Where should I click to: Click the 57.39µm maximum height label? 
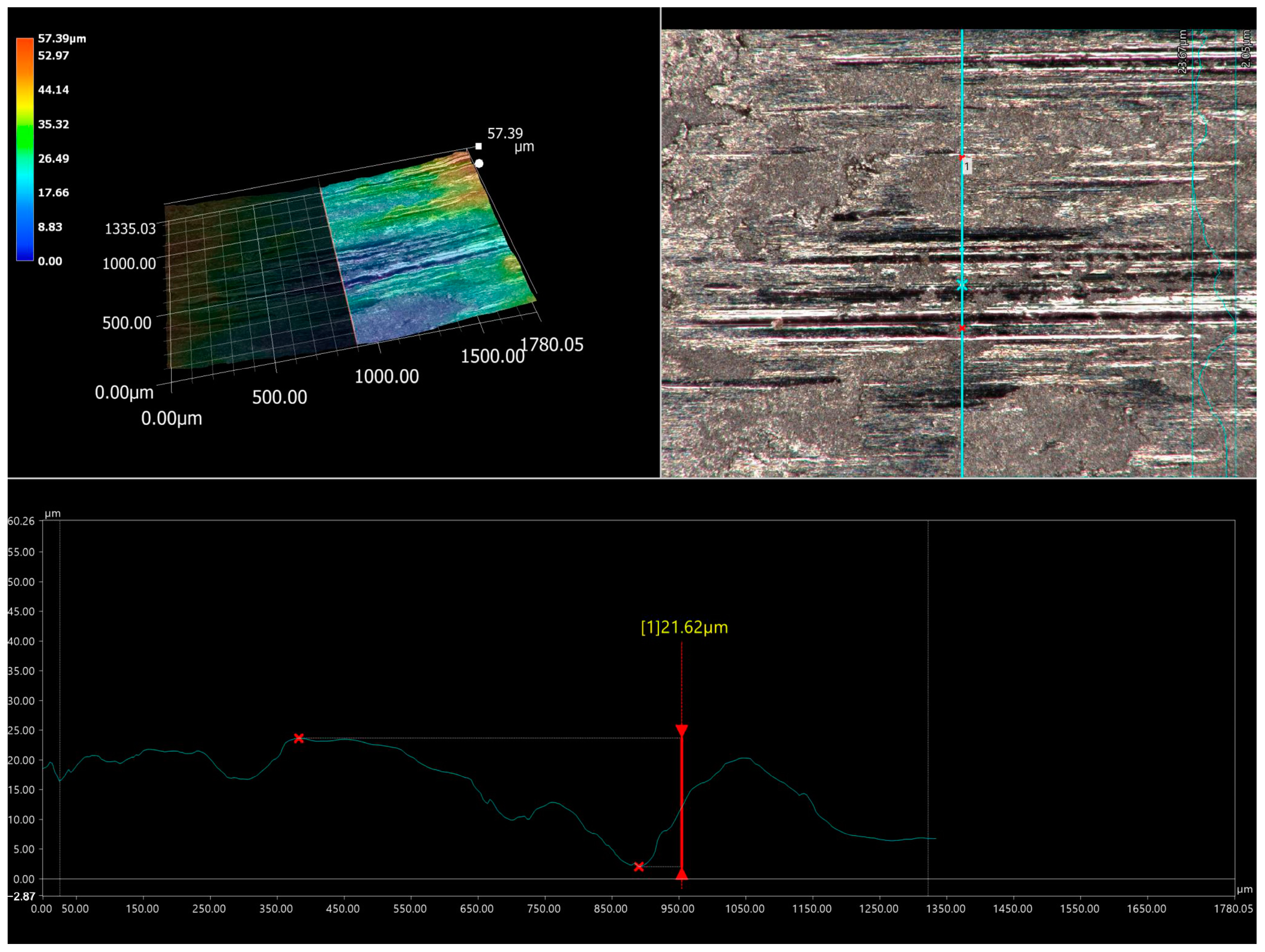pos(505,134)
